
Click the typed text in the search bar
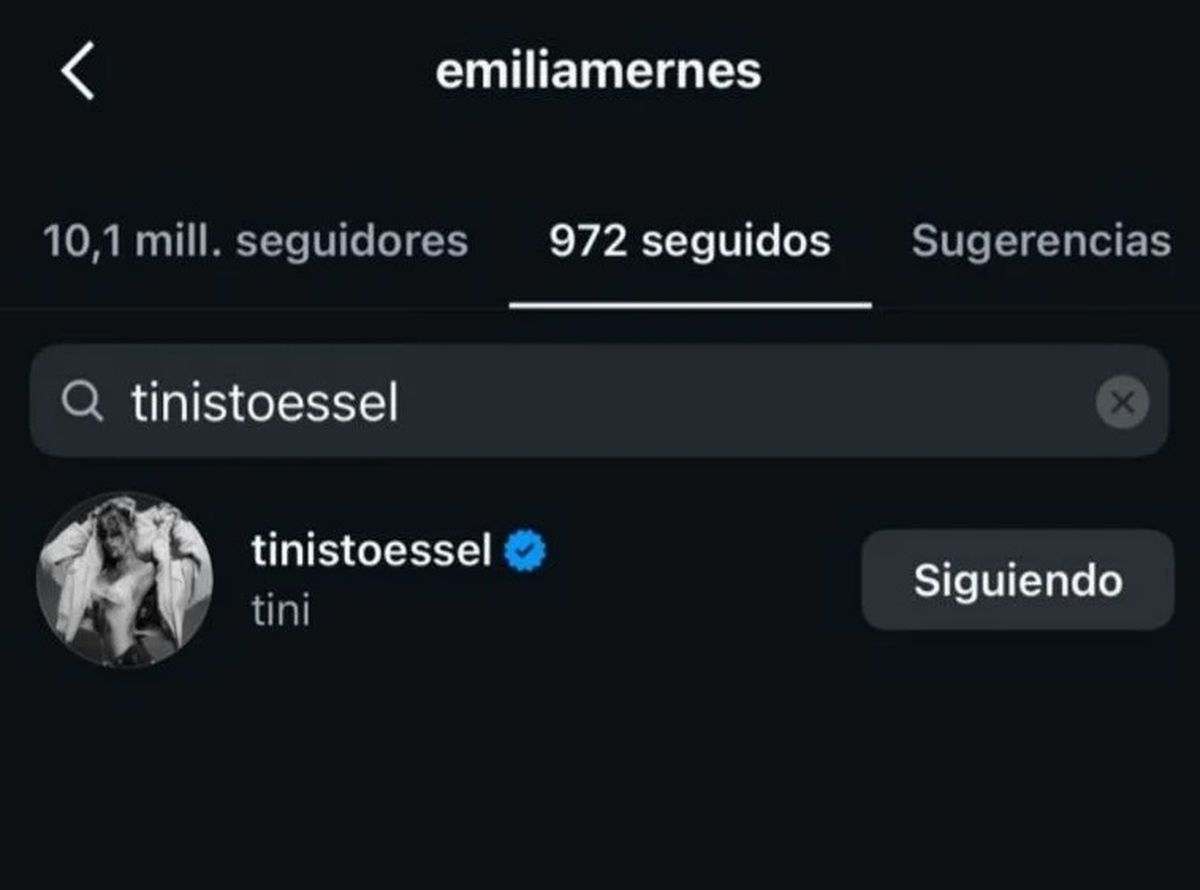[265, 402]
